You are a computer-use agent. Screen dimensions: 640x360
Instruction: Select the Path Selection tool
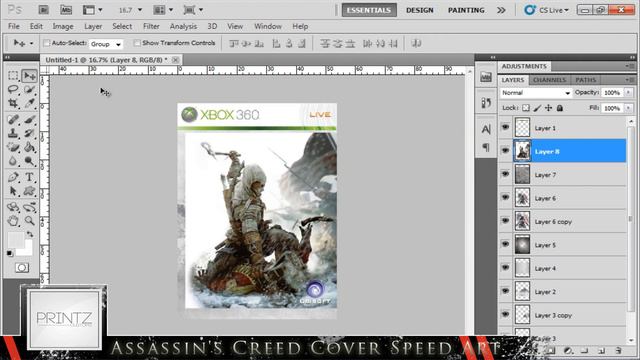pos(13,191)
